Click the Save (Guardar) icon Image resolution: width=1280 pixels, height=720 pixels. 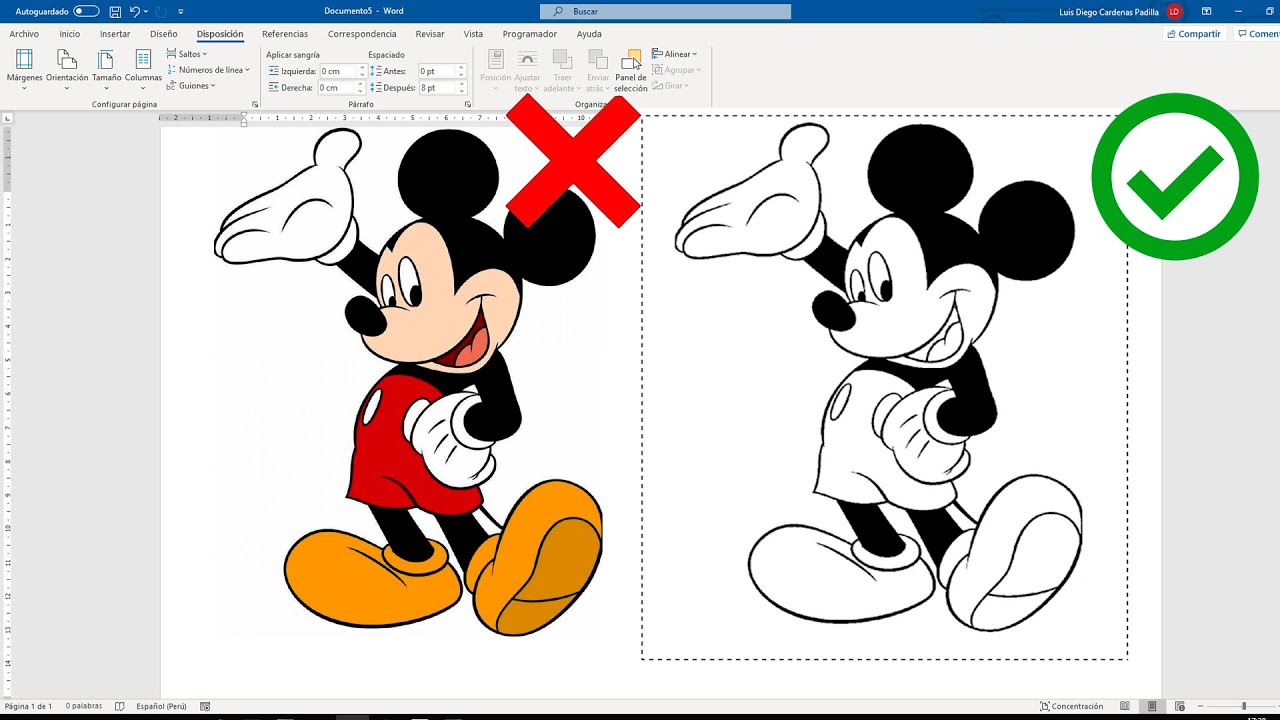click(x=115, y=11)
